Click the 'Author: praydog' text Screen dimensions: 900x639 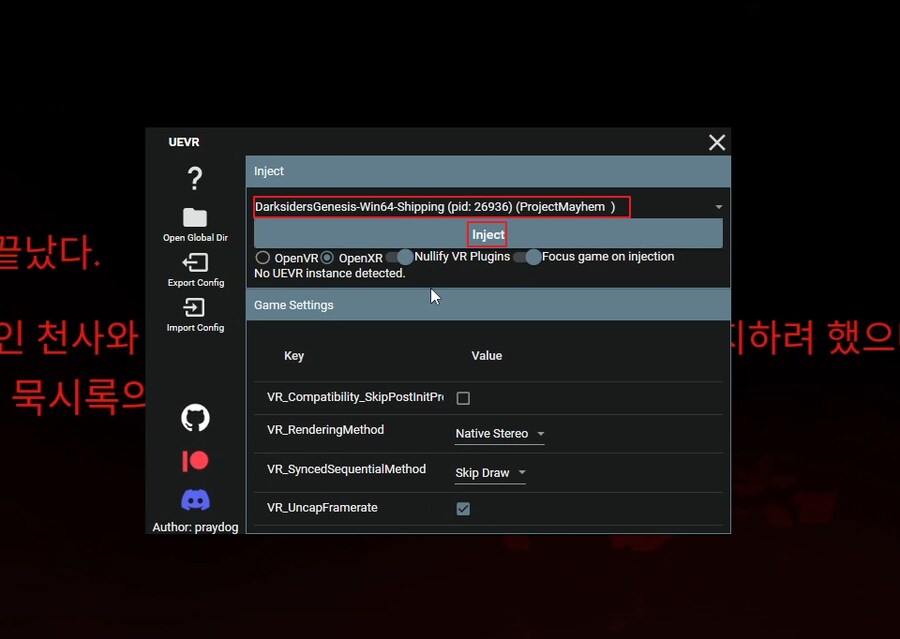pos(195,527)
